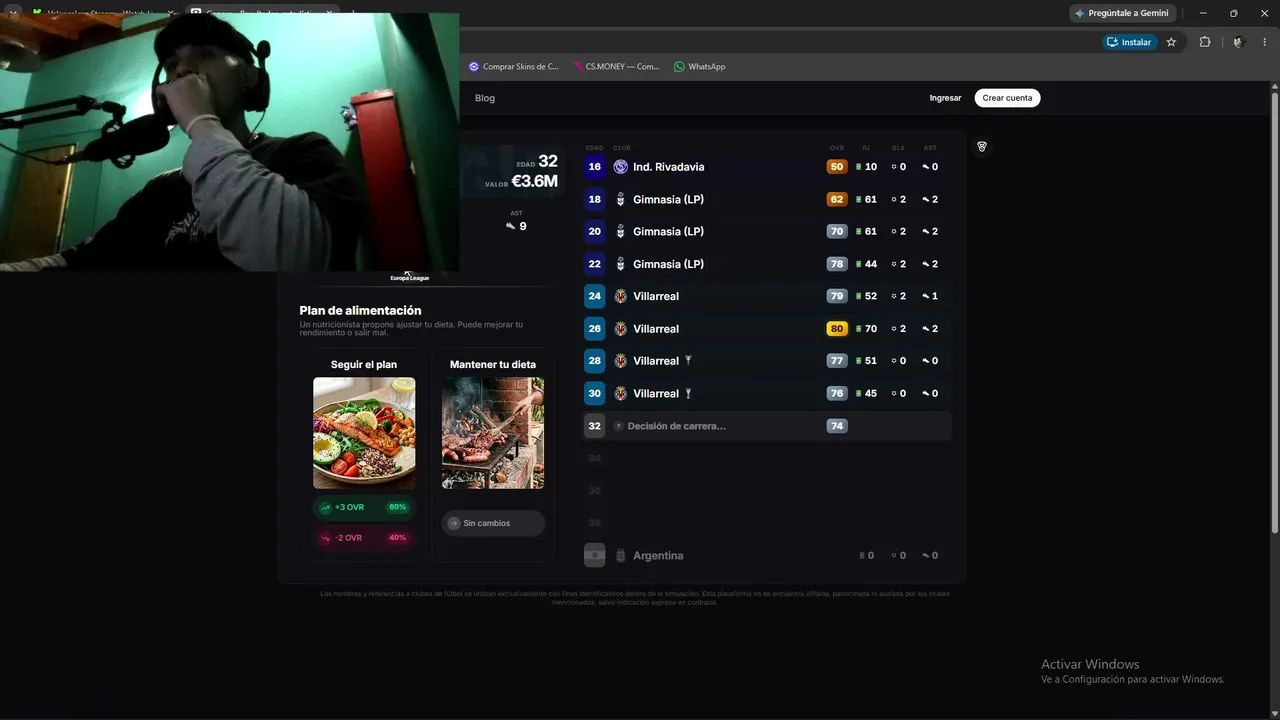Bookmark this page with the star icon
The height and width of the screenshot is (720, 1280).
1171,42
